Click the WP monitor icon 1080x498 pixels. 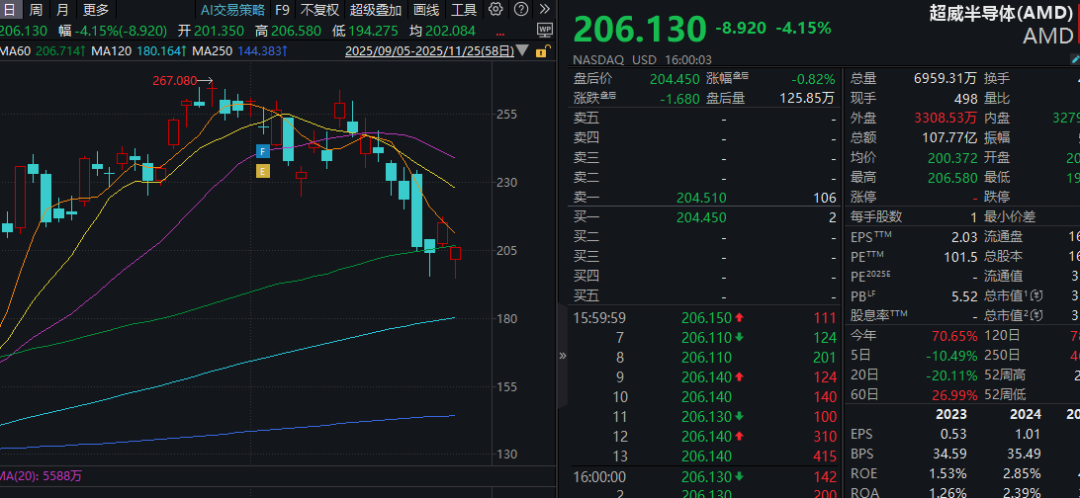545,30
